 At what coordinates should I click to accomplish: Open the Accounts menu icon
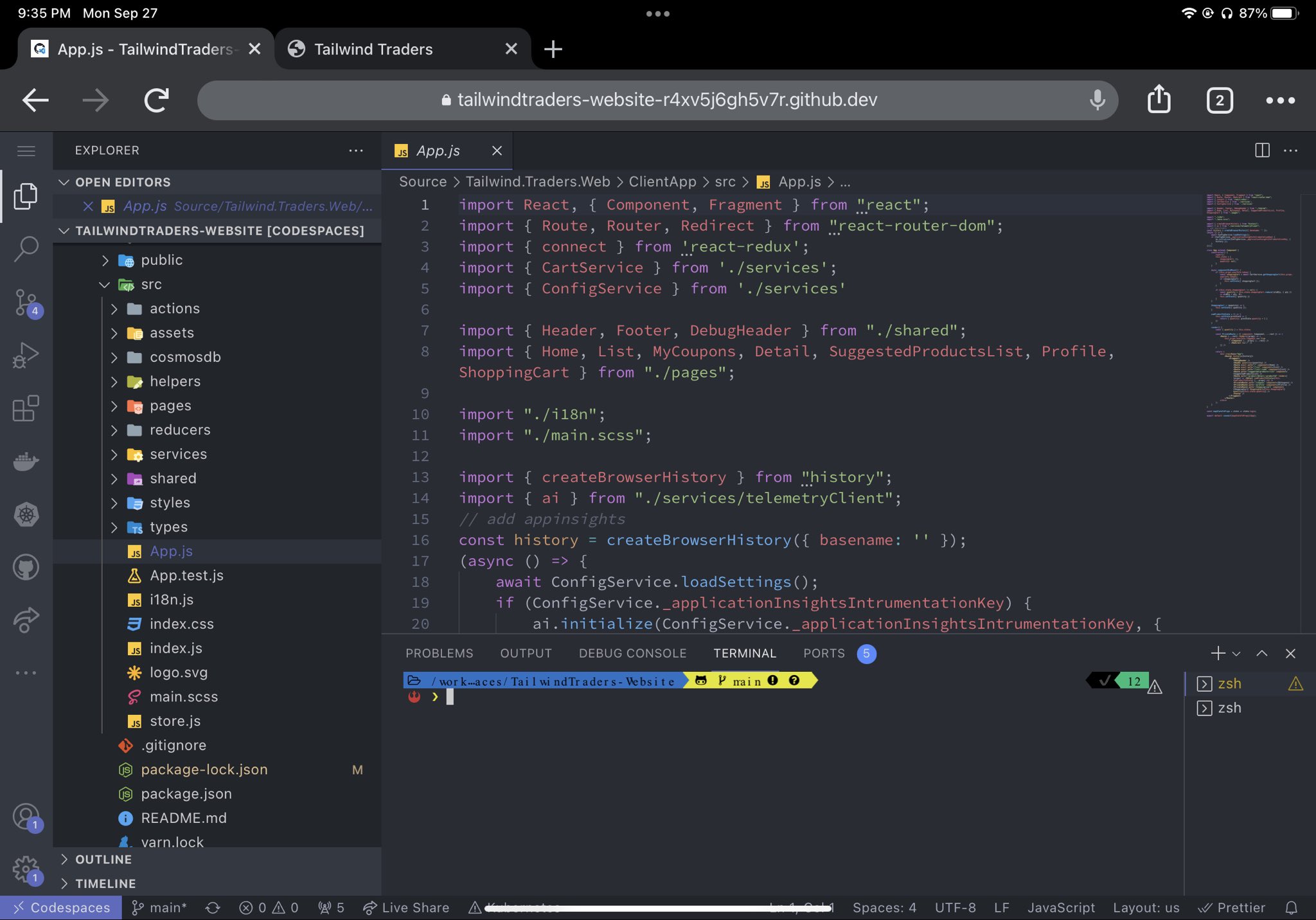pyautogui.click(x=26, y=817)
